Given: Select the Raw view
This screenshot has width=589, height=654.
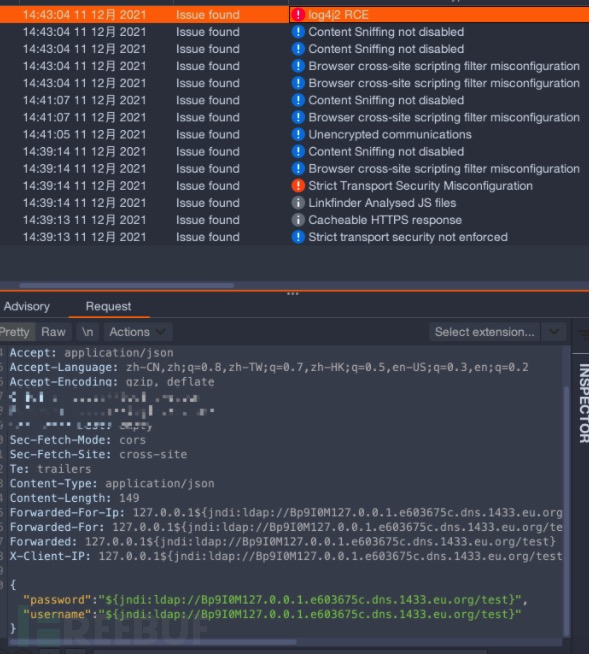Looking at the screenshot, I should click(53, 332).
